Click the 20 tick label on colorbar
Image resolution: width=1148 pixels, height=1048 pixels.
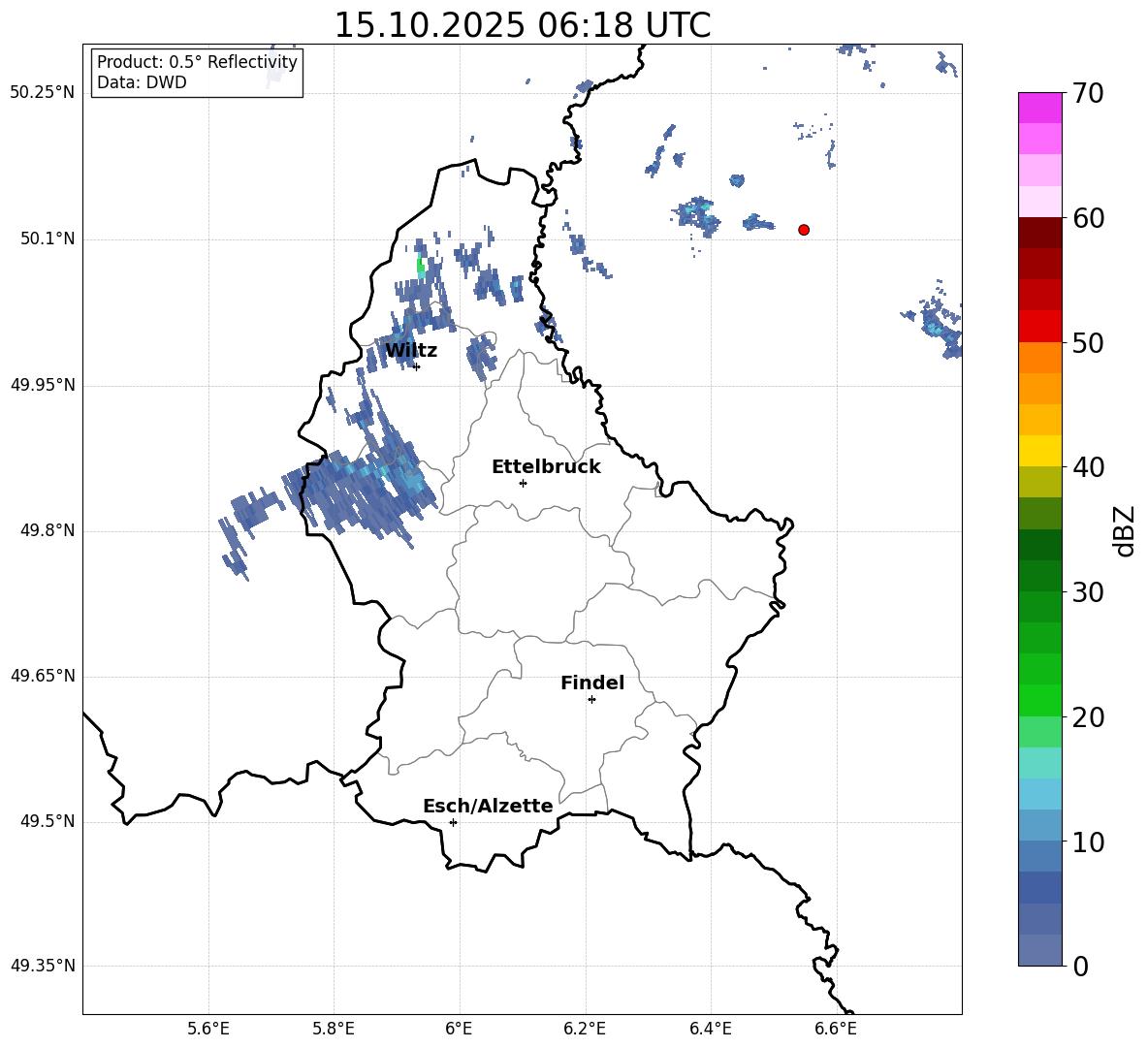(x=1089, y=717)
